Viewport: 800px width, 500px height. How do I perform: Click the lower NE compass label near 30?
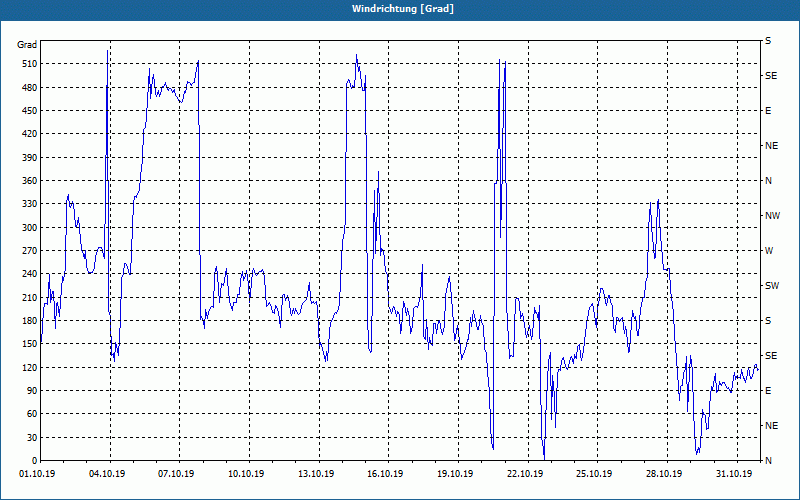point(771,426)
